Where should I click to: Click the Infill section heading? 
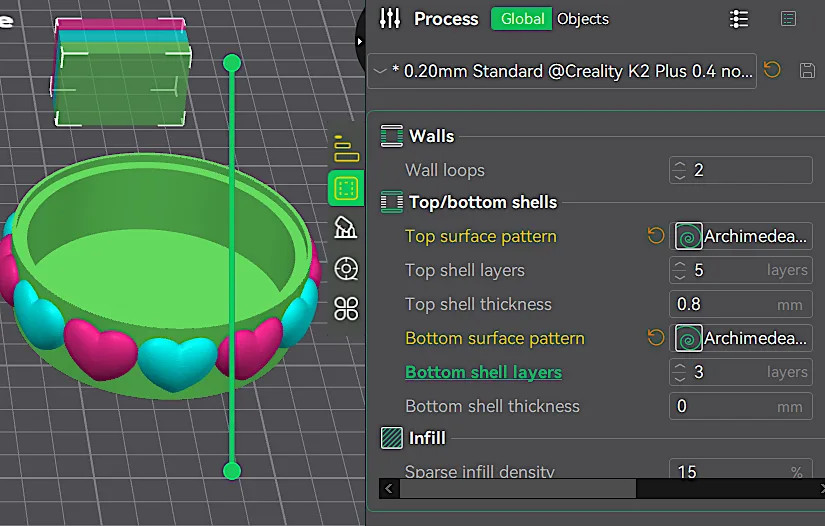click(x=427, y=438)
